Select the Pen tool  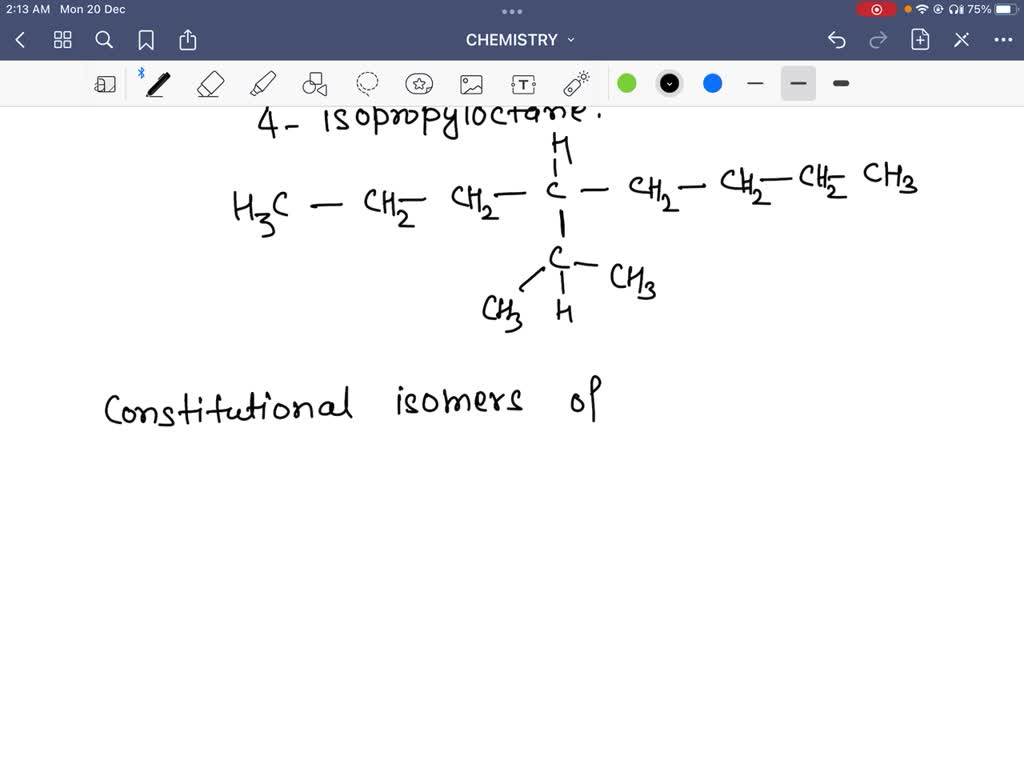point(157,84)
